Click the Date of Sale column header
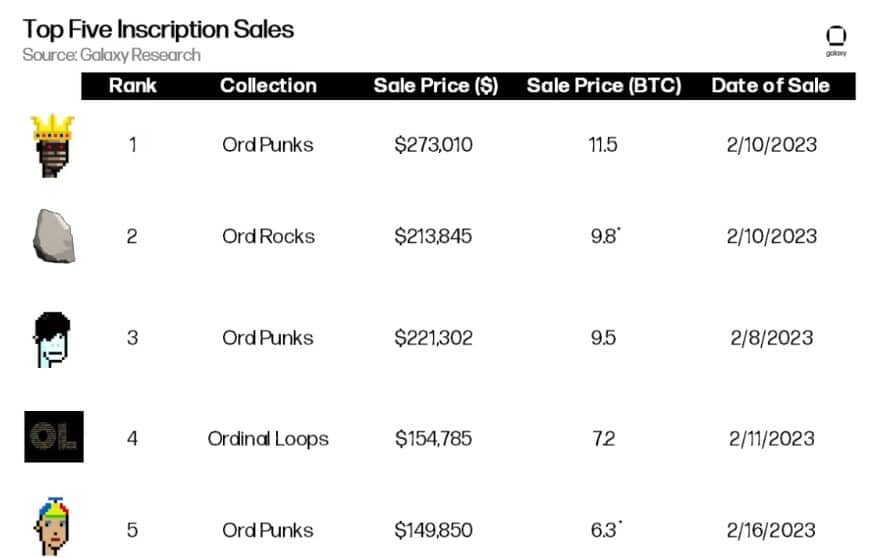Screen dimensions: 870x558 click(770, 85)
